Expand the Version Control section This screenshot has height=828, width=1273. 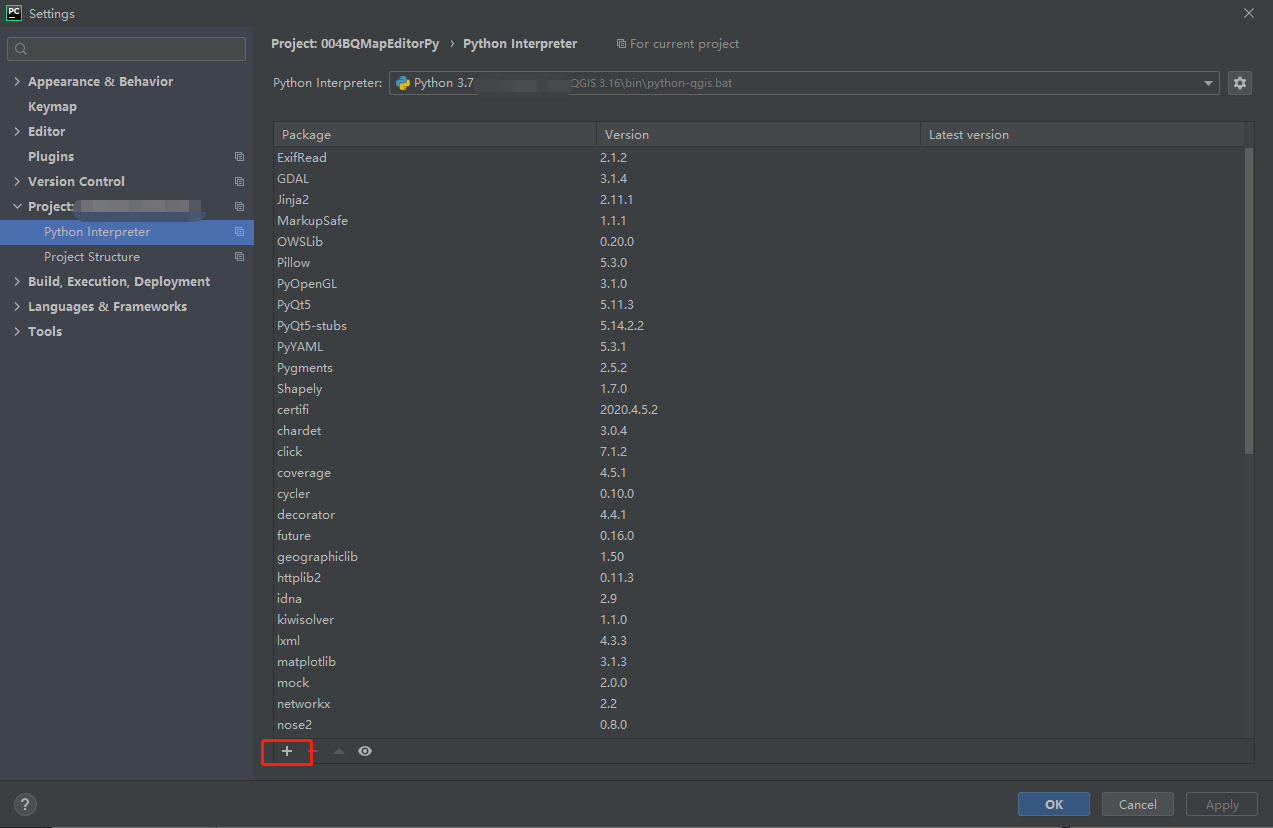[x=17, y=182]
